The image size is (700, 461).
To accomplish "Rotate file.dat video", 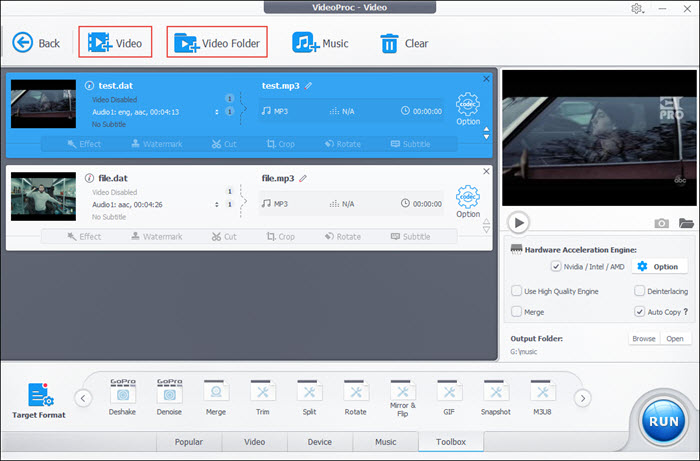I will point(342,236).
